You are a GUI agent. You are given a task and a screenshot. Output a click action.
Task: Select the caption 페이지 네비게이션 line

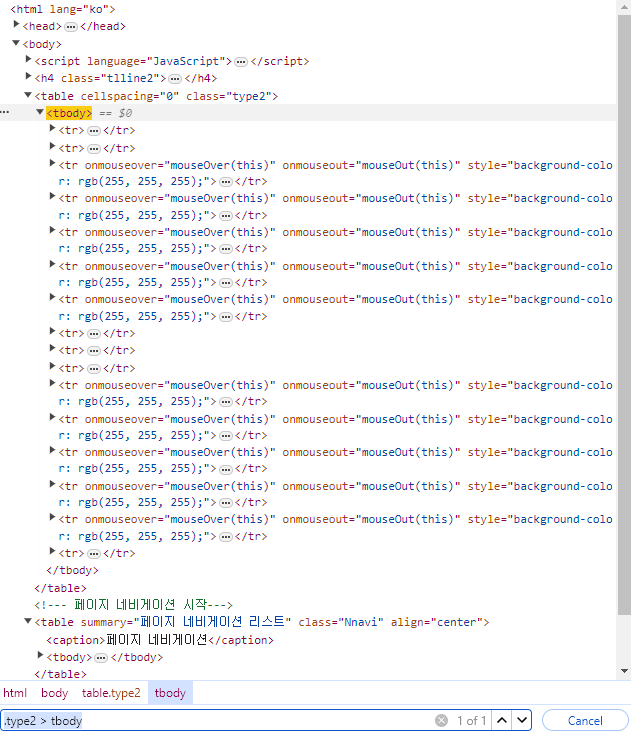point(160,640)
